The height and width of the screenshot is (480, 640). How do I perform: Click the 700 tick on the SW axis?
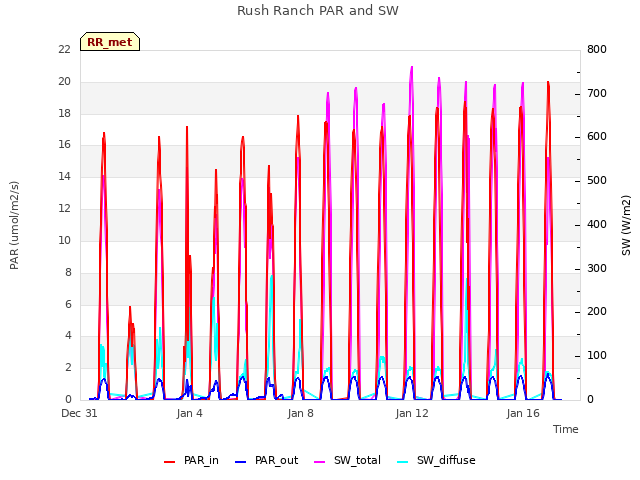coord(596,93)
